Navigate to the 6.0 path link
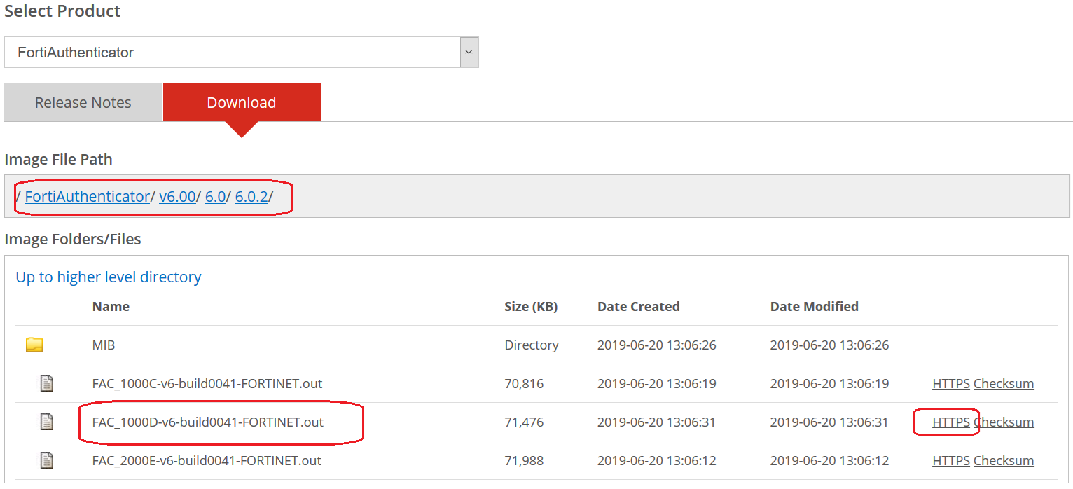1073x489 pixels. click(x=215, y=197)
